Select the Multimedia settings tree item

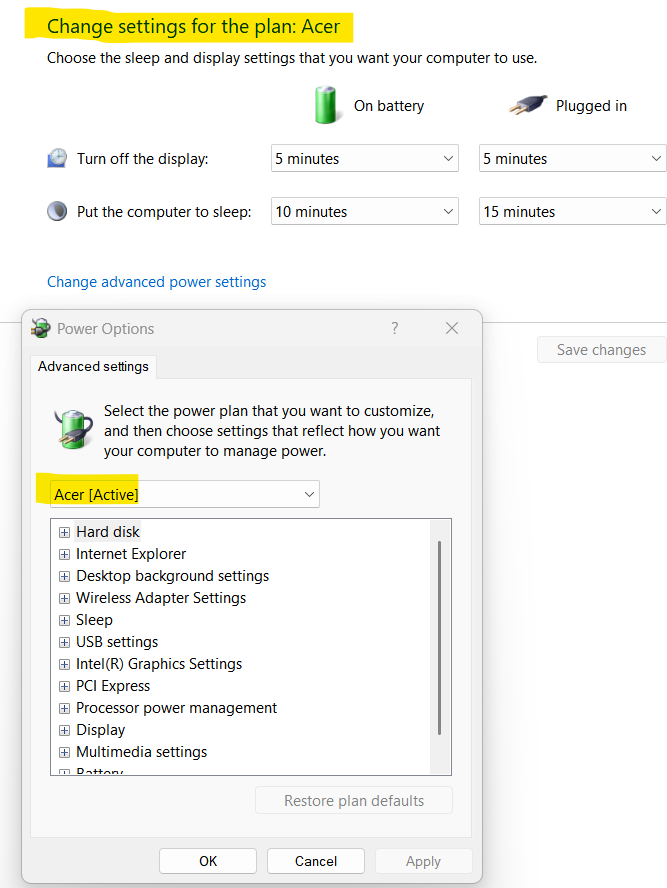pos(142,752)
